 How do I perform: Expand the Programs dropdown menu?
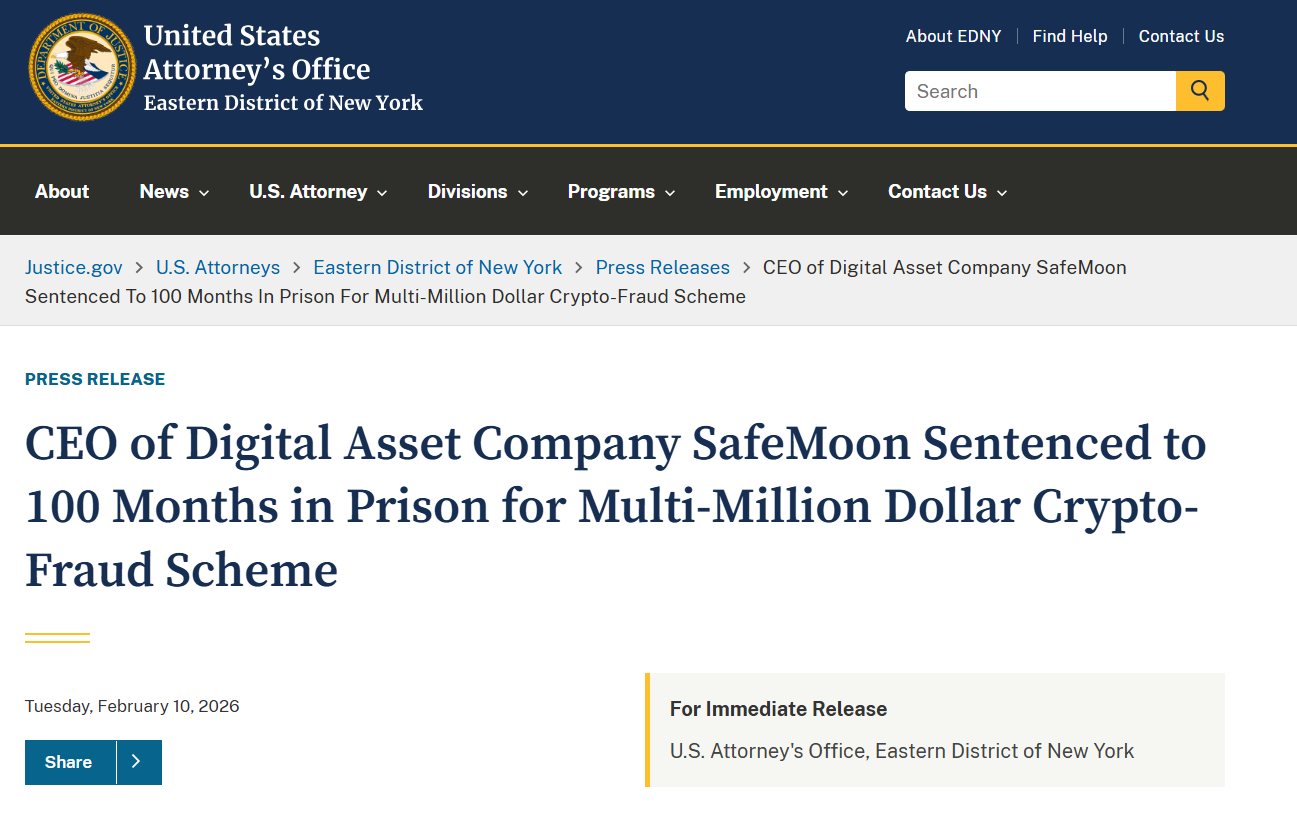pyautogui.click(x=621, y=192)
